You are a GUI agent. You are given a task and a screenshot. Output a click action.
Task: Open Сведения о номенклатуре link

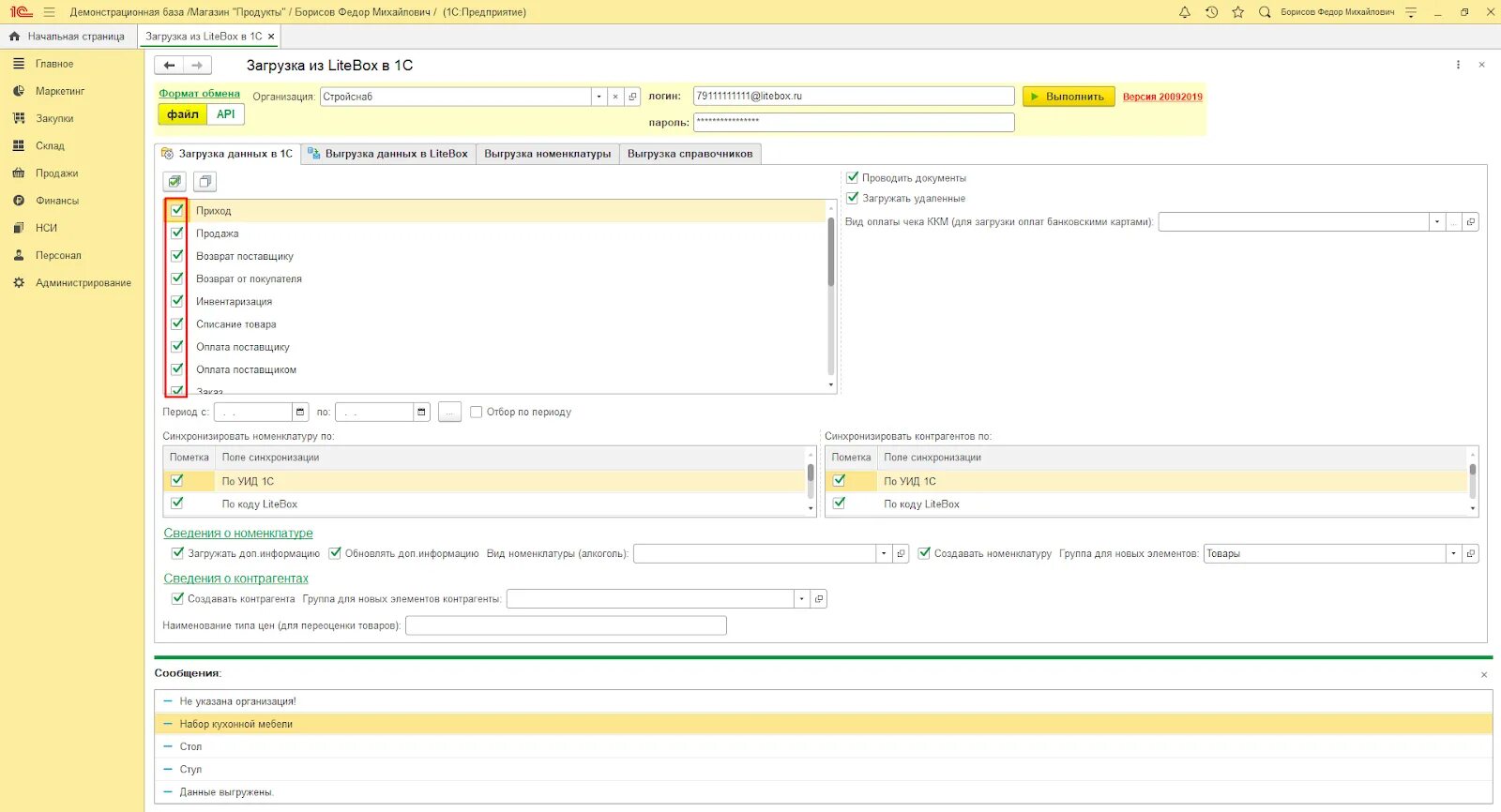238,533
